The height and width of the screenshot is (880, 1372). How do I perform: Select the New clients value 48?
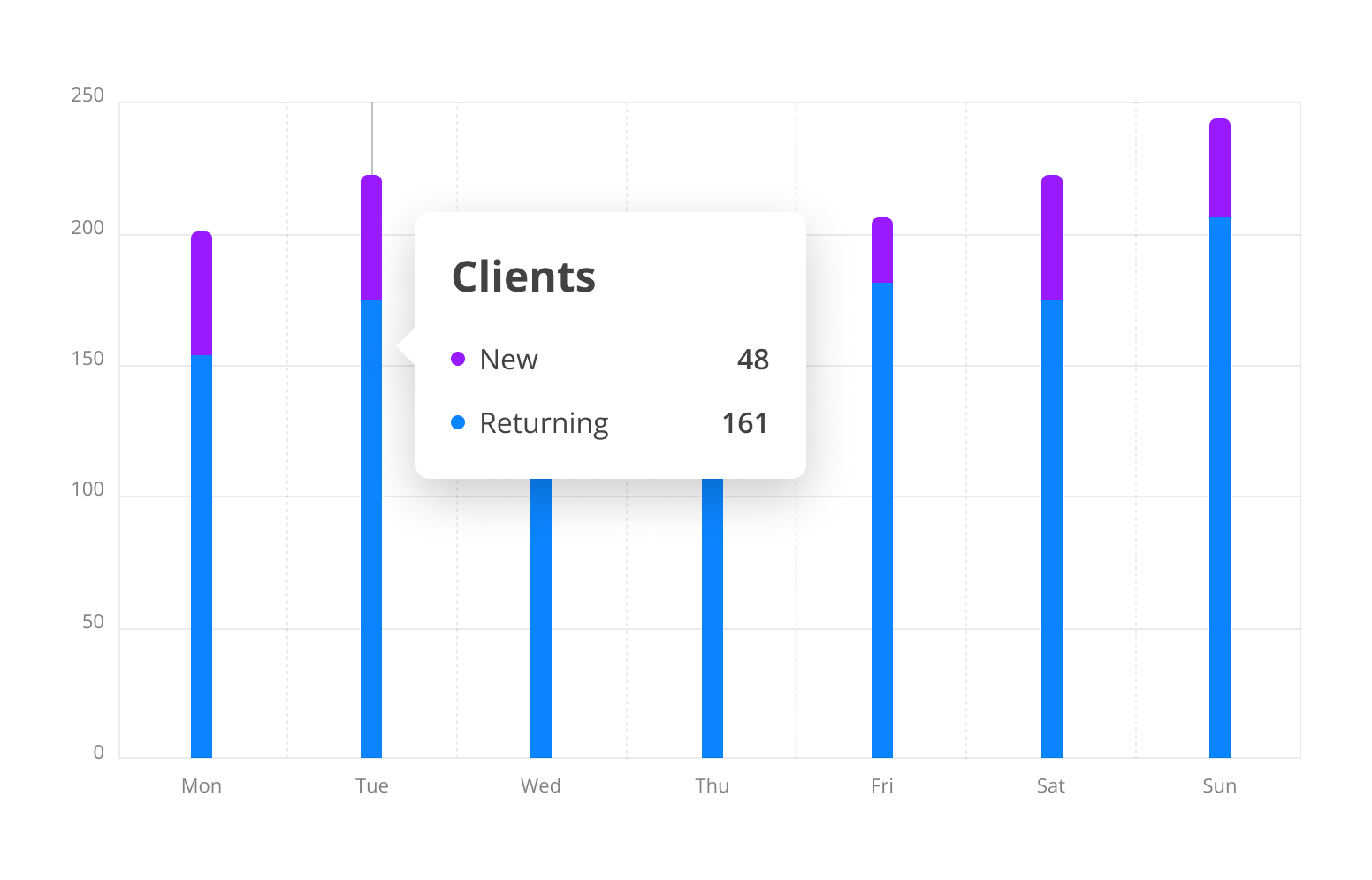752,360
